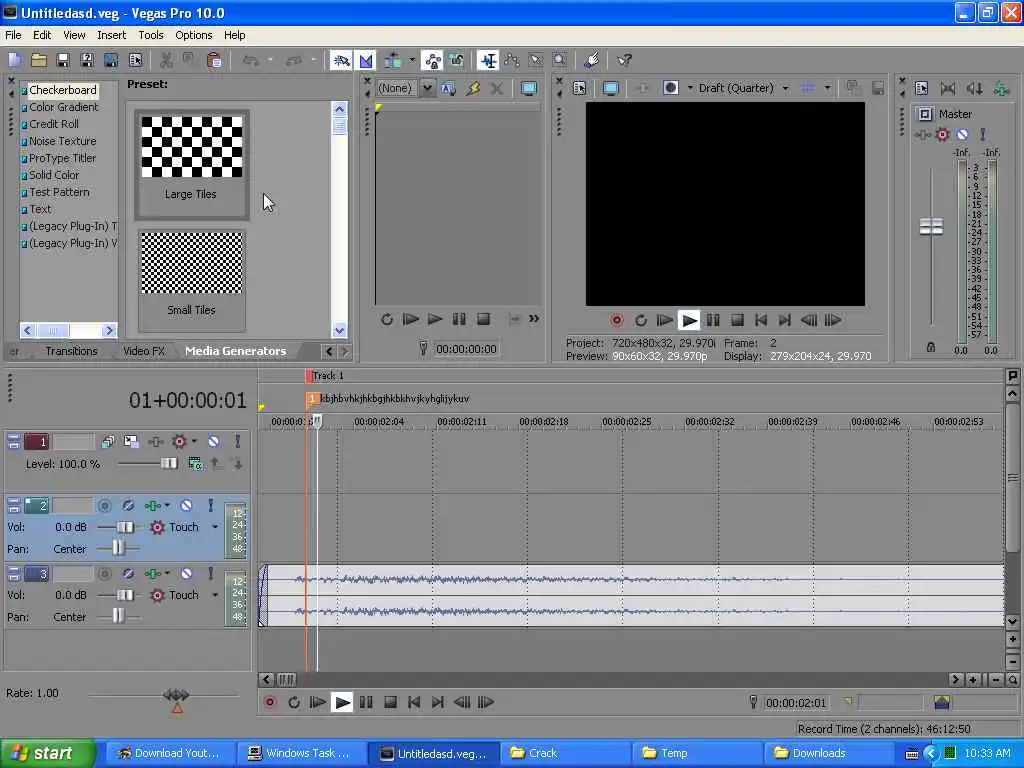Select the Normal Edit tool in the toolbar
Screen dimensions: 1024x768
[x=488, y=61]
